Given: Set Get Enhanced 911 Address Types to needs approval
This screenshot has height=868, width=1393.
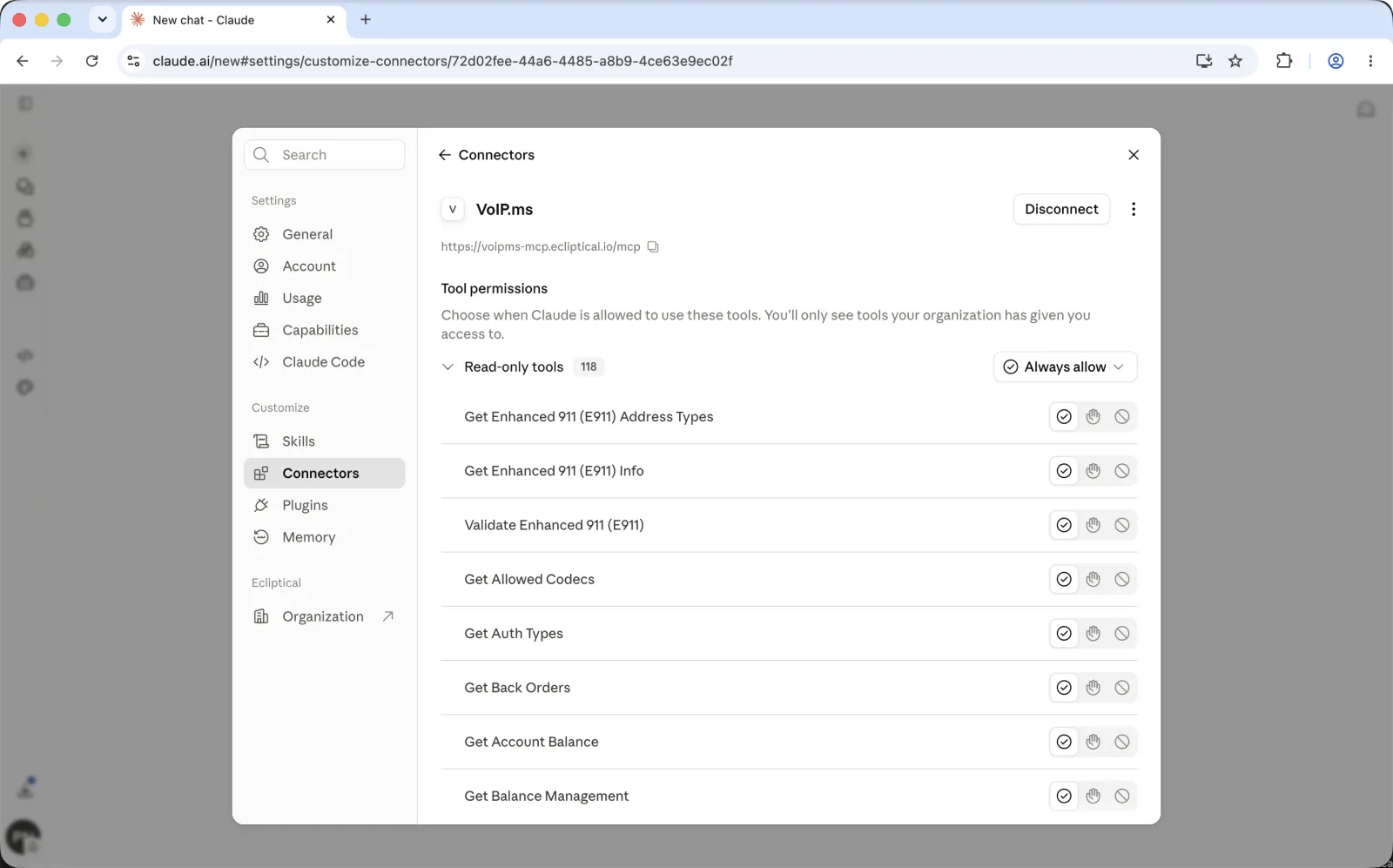Looking at the screenshot, I should coord(1094,417).
